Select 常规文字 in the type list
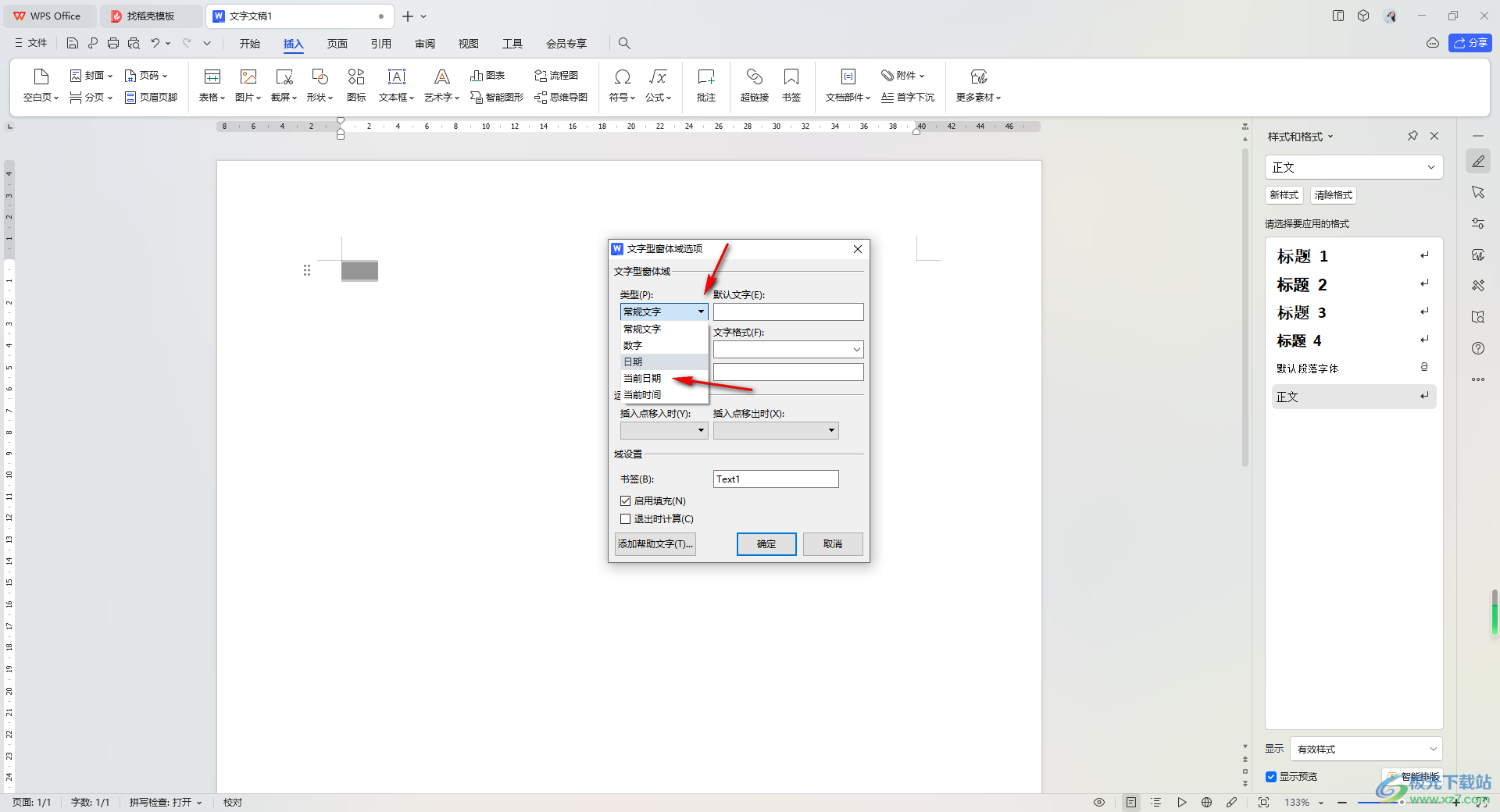This screenshot has width=1500, height=812. point(664,329)
